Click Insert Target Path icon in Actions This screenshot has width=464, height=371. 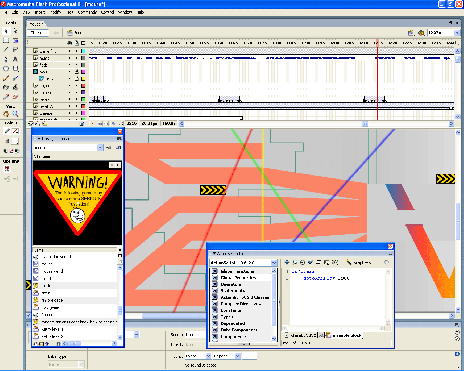[303, 262]
